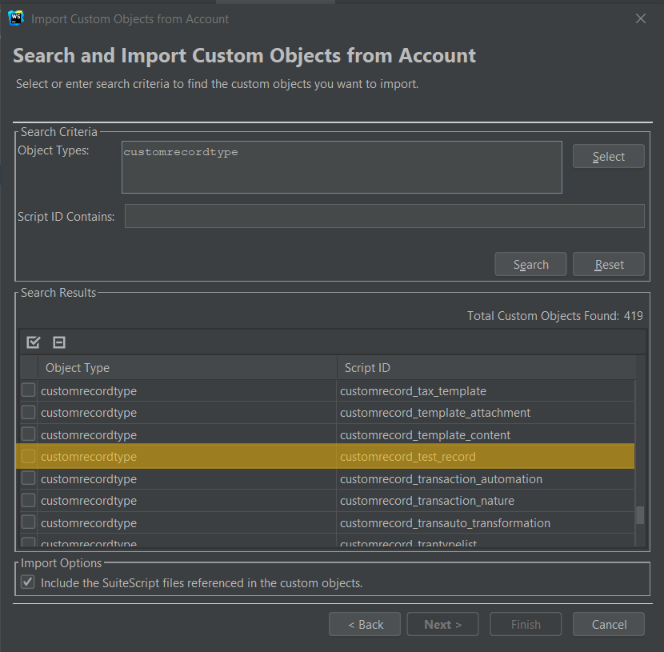Image resolution: width=664 pixels, height=652 pixels.
Task: Select the customrecord_transaction_nature Script ID cell
Action: tap(486, 501)
